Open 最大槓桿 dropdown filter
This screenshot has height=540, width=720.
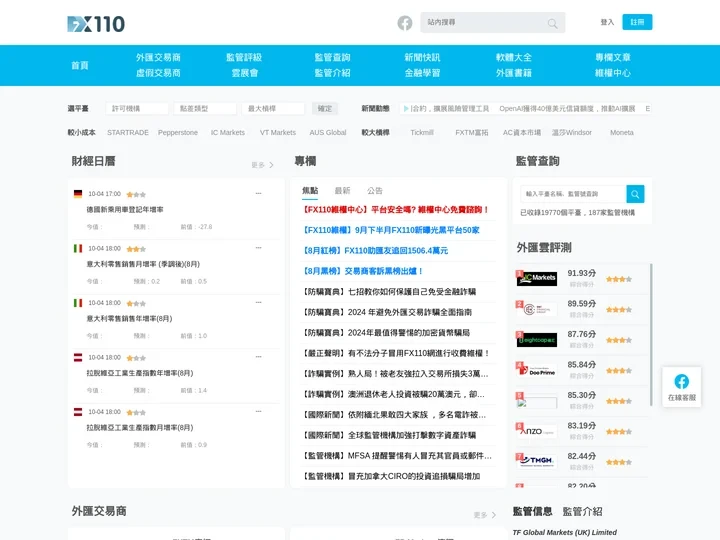click(273, 108)
